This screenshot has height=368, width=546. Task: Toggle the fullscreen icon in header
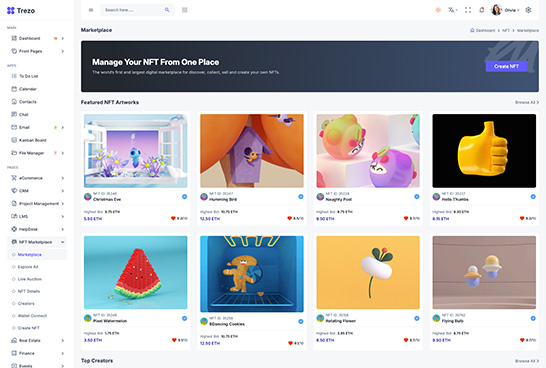coord(468,10)
